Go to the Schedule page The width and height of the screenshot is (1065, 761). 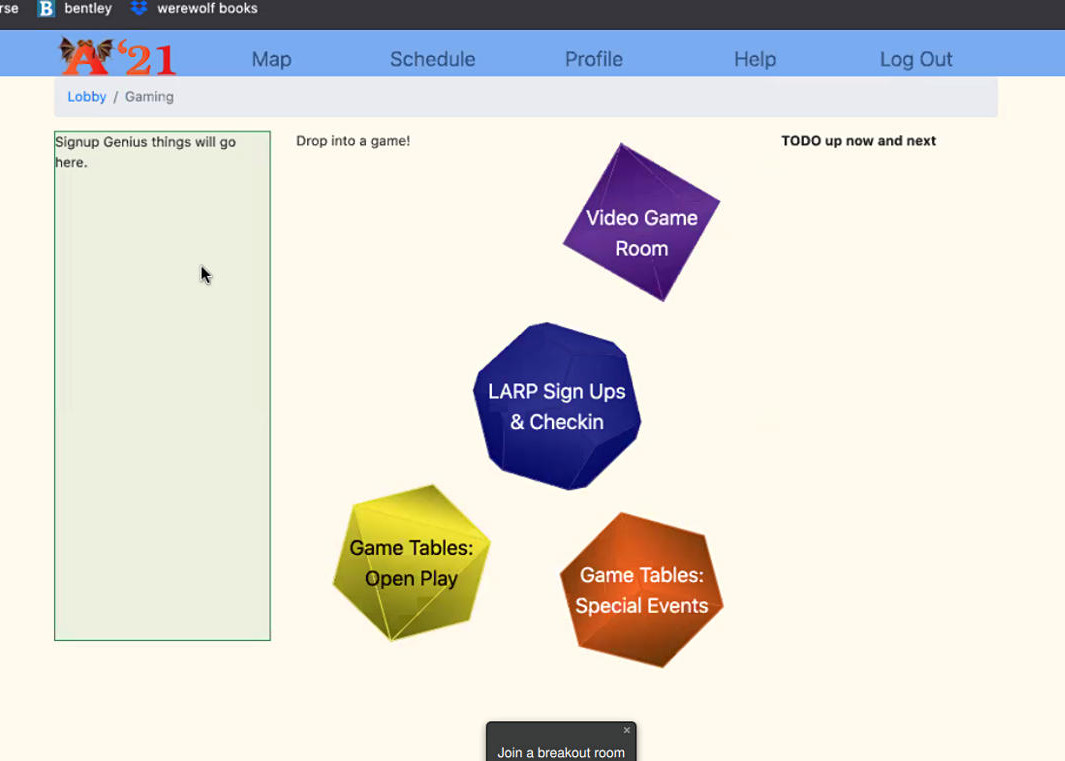[x=432, y=59]
